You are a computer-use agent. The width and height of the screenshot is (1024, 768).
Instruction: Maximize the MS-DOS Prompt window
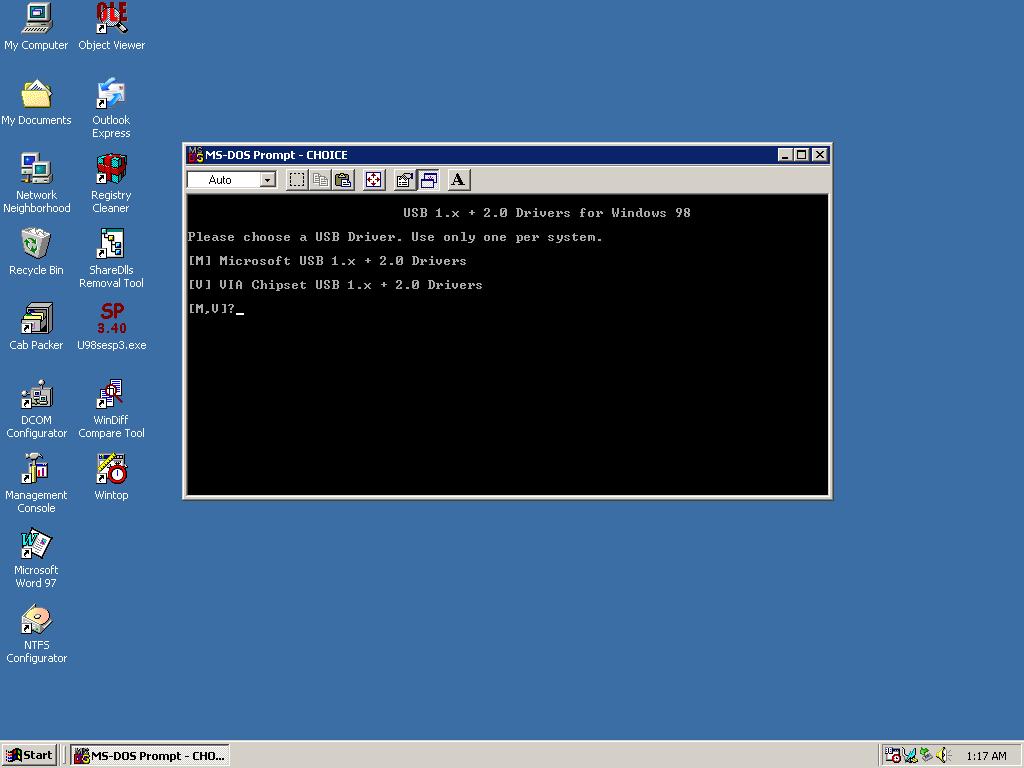click(x=801, y=155)
